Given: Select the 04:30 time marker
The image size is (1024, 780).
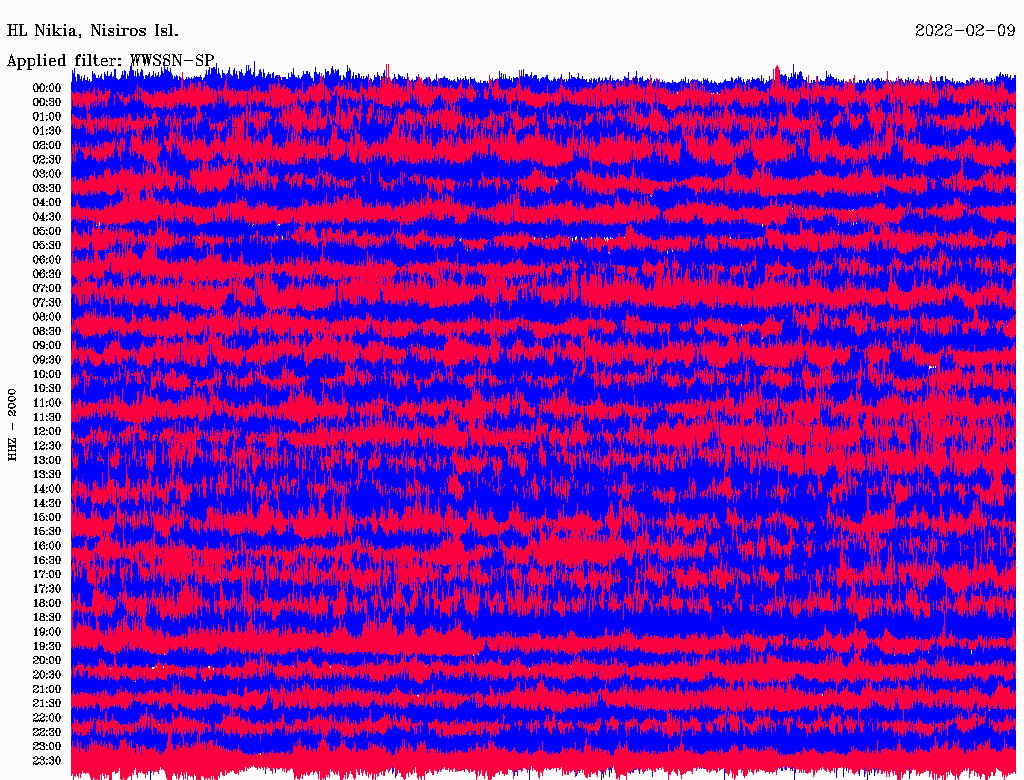Looking at the screenshot, I should pyautogui.click(x=47, y=217).
